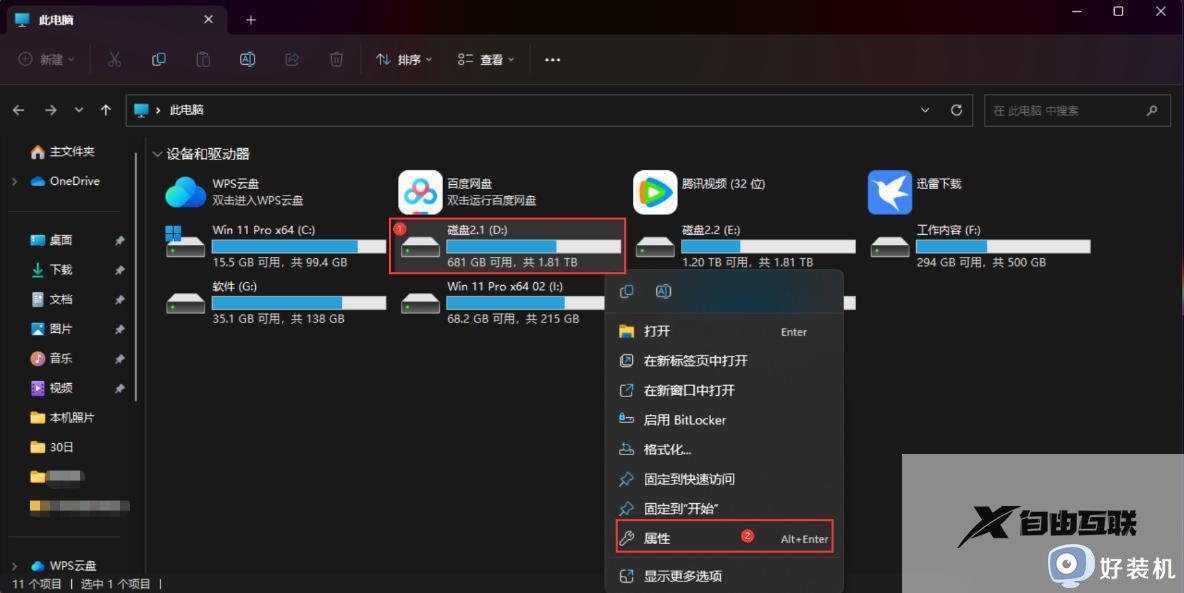The image size is (1184, 593).
Task: Select the Cut icon on the toolbar
Action: pyautogui.click(x=114, y=59)
